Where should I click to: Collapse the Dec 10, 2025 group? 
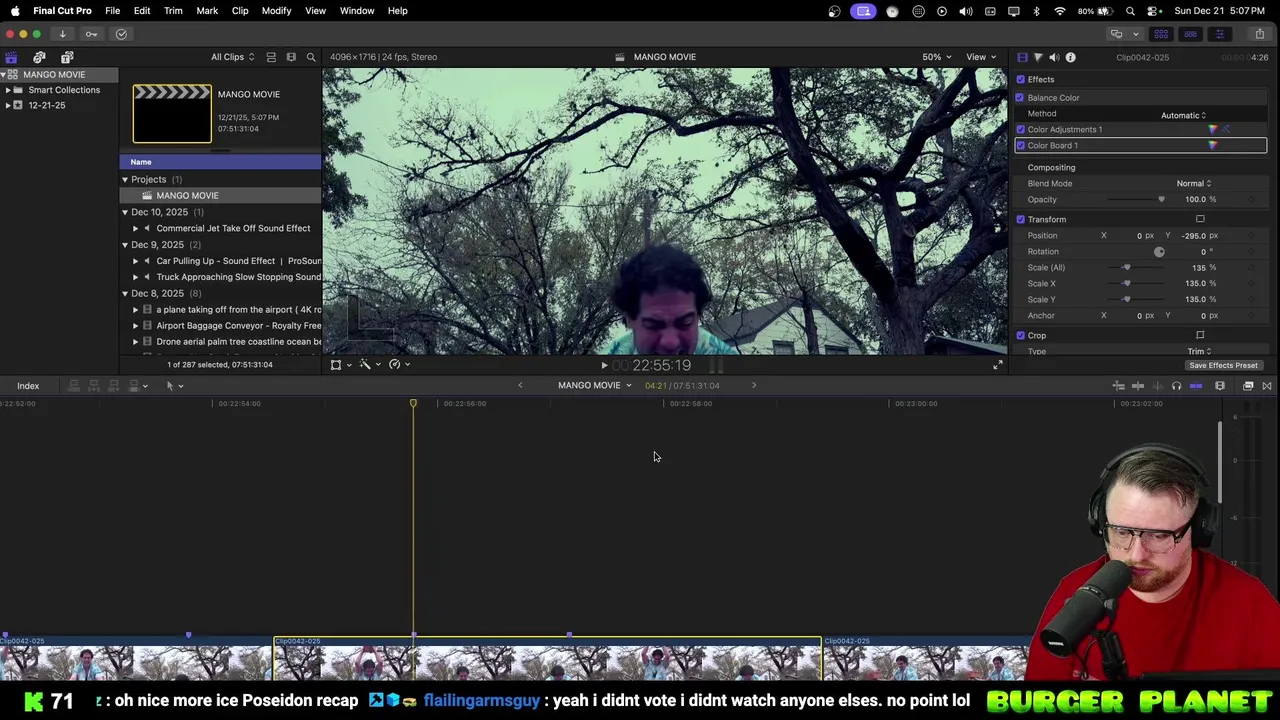click(x=125, y=212)
